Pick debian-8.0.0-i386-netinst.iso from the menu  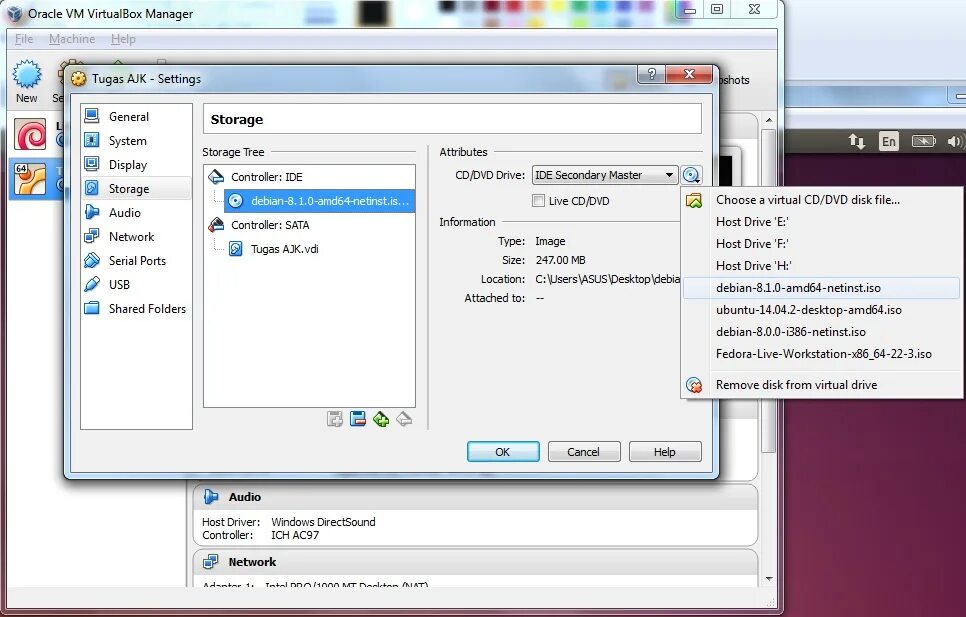[x=822, y=332]
